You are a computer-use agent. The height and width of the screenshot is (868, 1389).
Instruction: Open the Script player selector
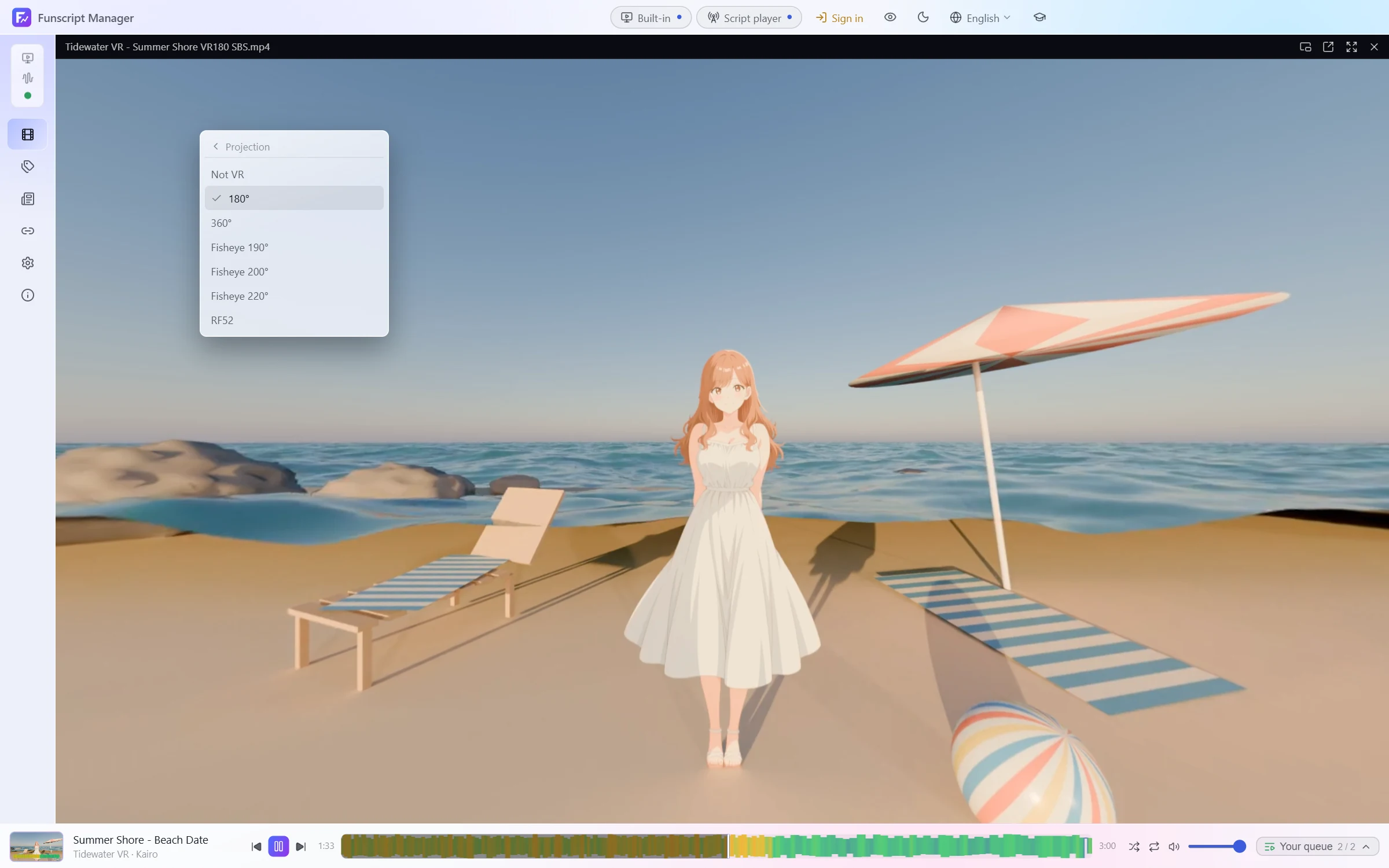point(749,17)
